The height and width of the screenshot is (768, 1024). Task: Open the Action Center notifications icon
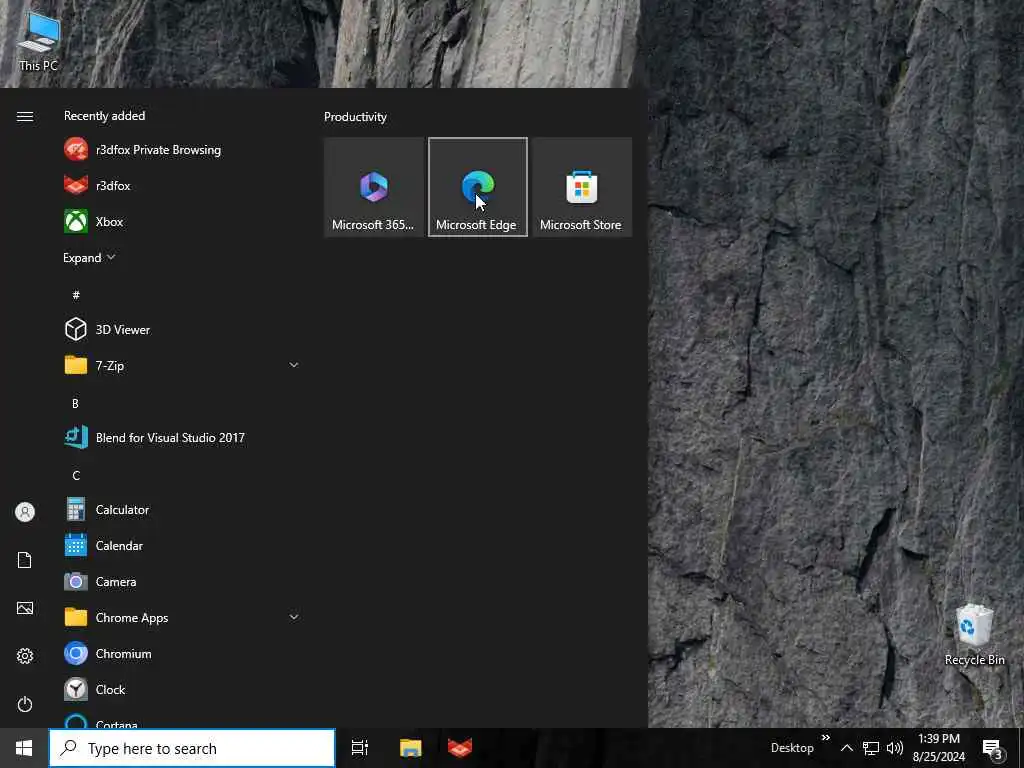point(992,748)
